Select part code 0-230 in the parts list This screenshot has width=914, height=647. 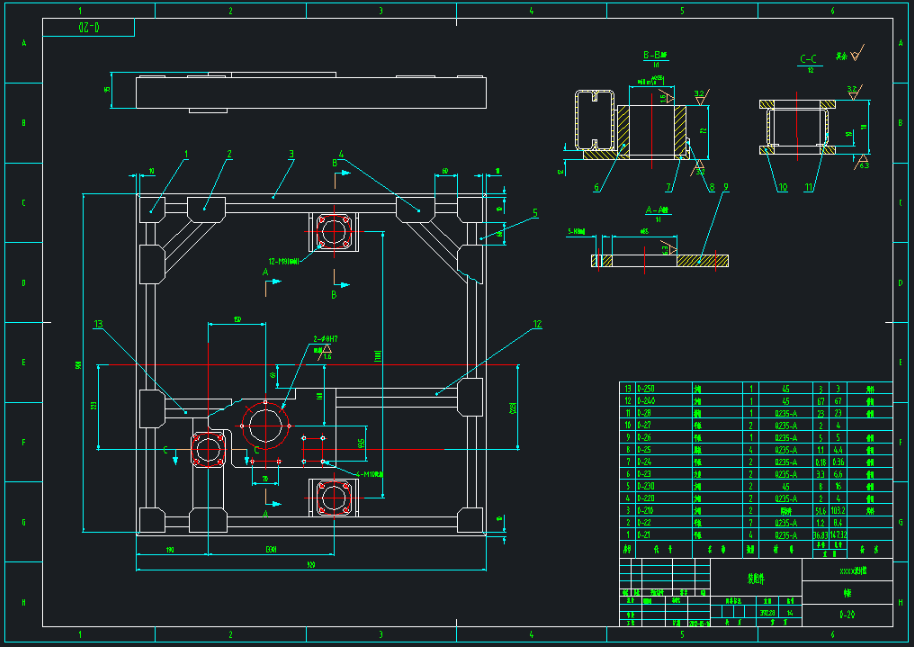coord(646,486)
